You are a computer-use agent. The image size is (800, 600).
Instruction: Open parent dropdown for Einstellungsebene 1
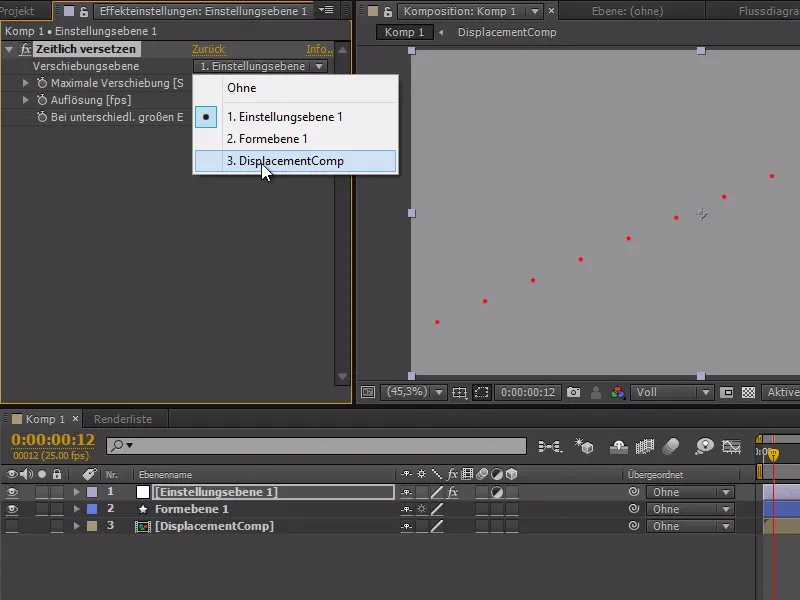(x=690, y=492)
